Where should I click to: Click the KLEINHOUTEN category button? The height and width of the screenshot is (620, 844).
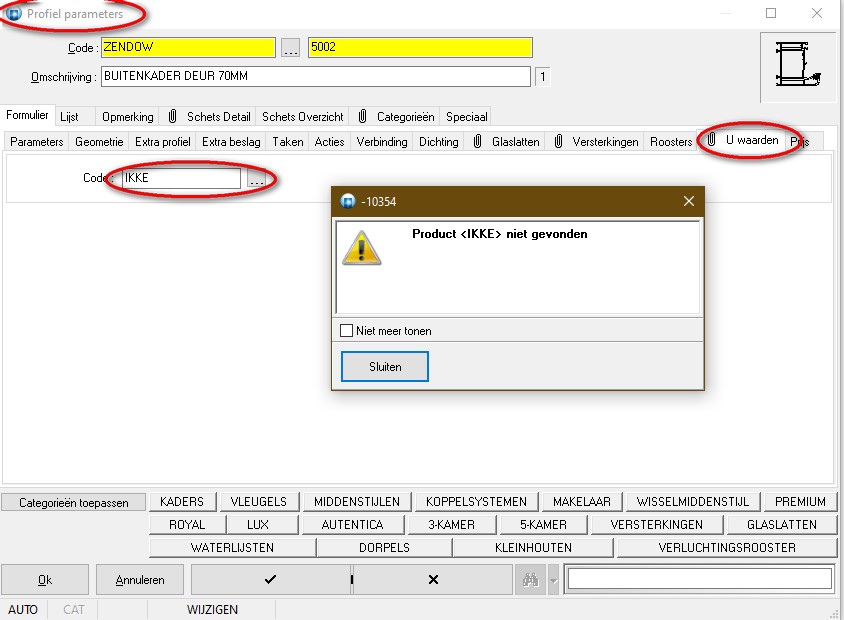click(x=533, y=548)
